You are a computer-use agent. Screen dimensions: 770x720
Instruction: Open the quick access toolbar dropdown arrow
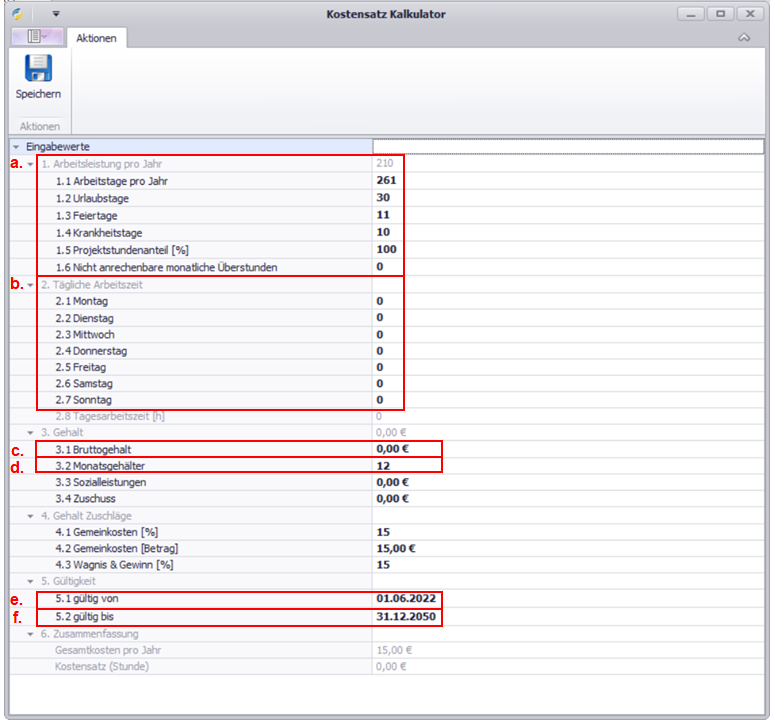[x=56, y=14]
